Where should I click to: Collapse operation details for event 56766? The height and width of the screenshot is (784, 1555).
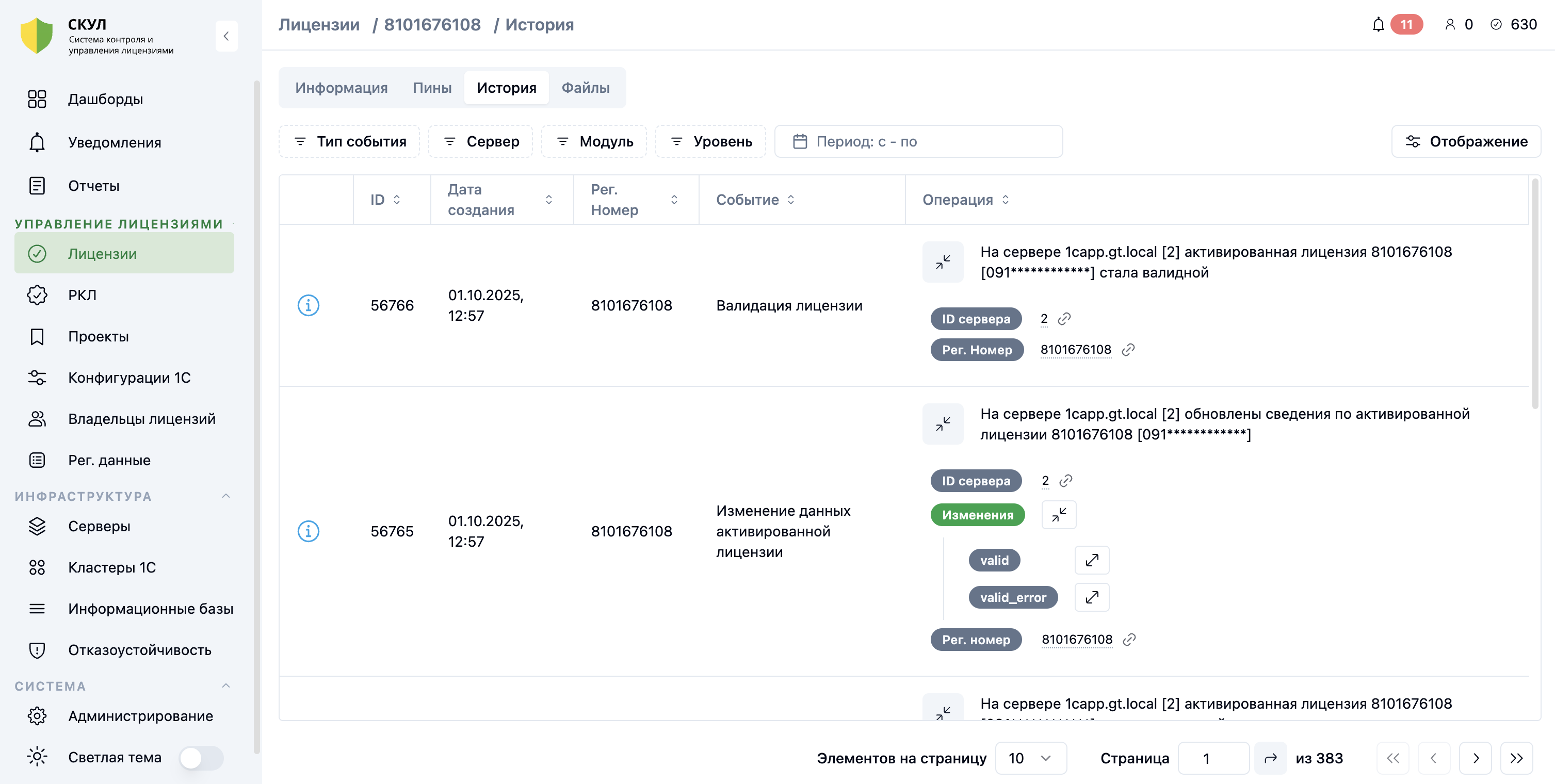[x=943, y=262]
